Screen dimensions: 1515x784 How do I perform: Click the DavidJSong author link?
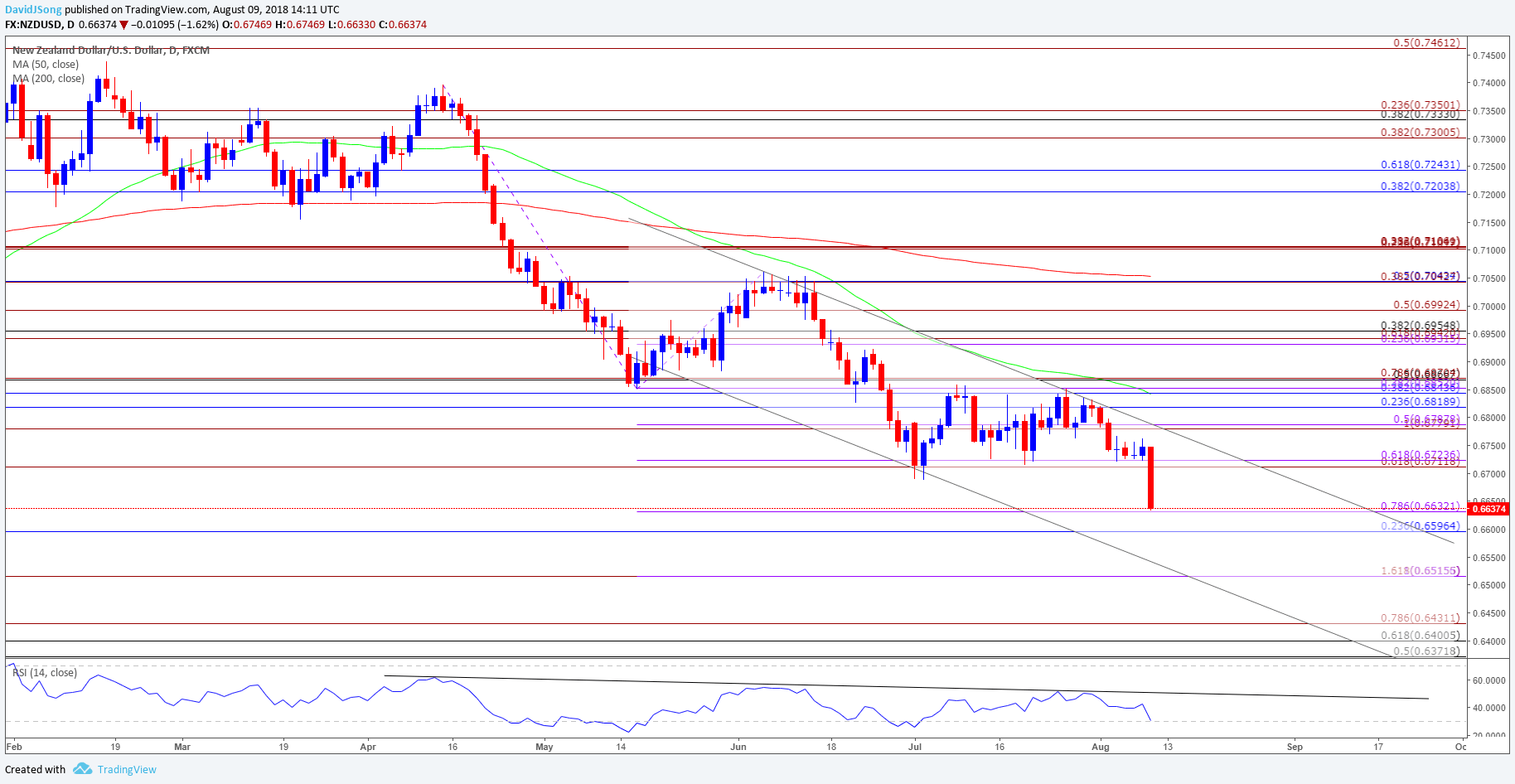coord(33,9)
